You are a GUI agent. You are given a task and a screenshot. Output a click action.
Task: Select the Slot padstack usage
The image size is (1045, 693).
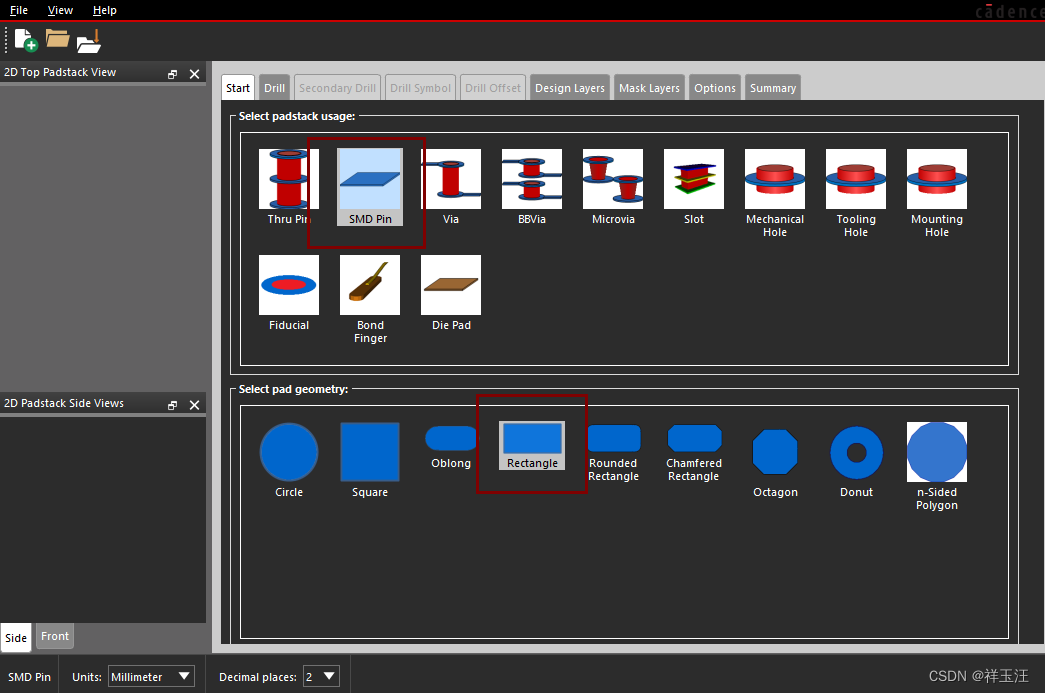[694, 180]
